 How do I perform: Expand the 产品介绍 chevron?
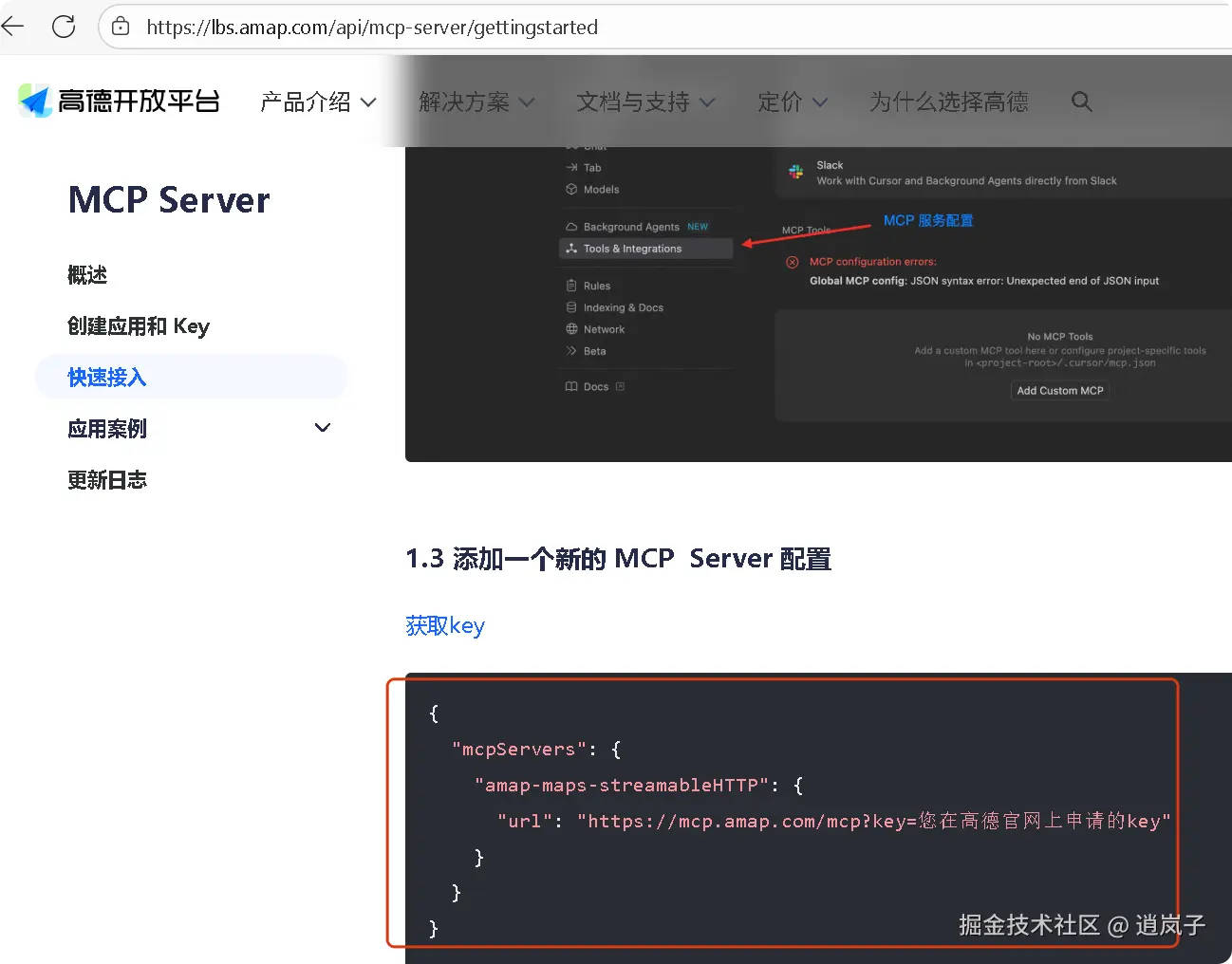click(x=368, y=102)
